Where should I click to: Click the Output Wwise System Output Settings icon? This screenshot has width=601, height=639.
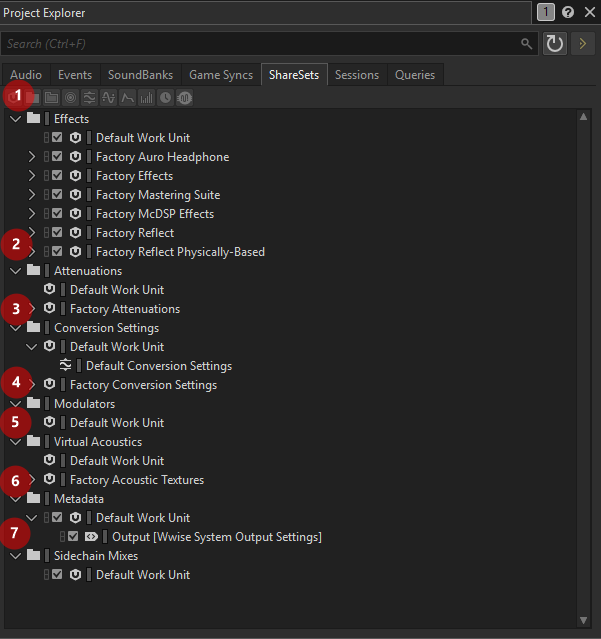91,537
